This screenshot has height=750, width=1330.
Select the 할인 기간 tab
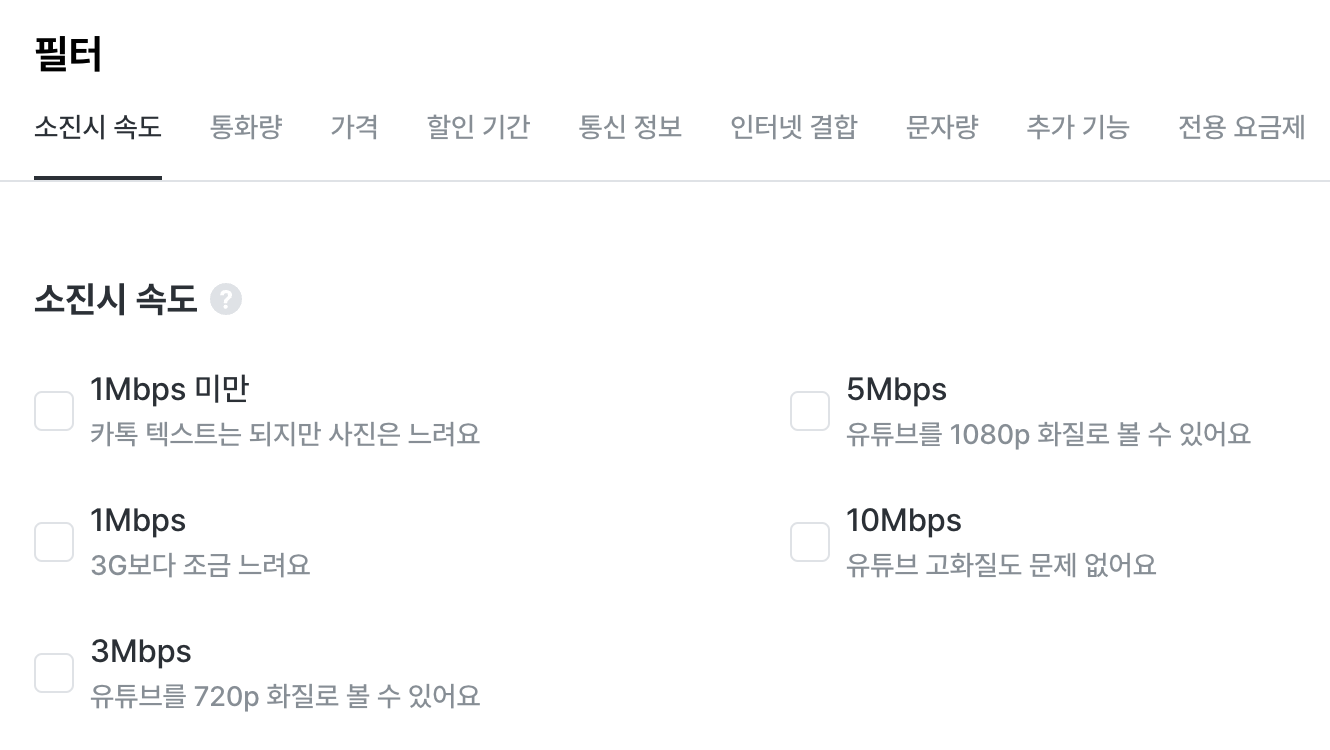pos(478,127)
